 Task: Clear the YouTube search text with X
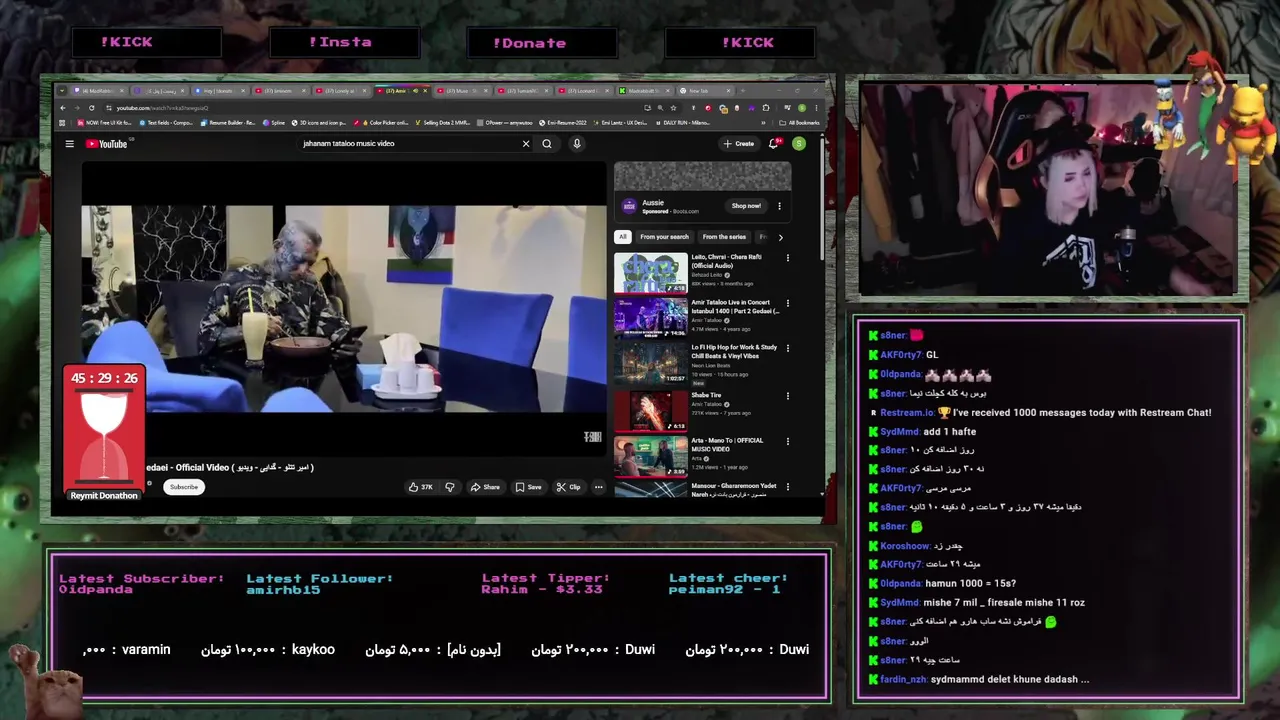(x=526, y=144)
